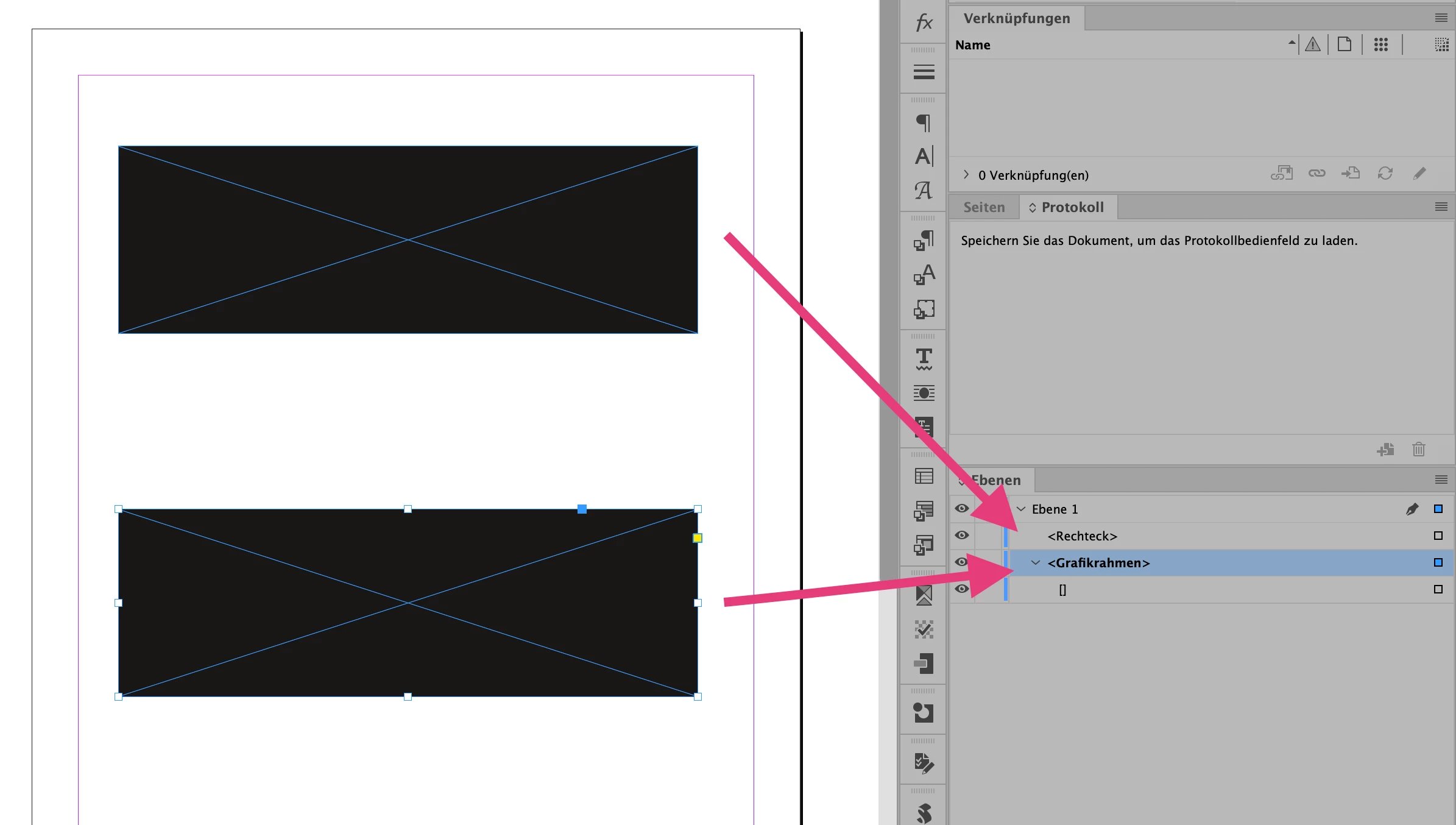Expand the 0 Verknüpfung(en) info section
Image resolution: width=1456 pixels, height=825 pixels.
tap(966, 174)
